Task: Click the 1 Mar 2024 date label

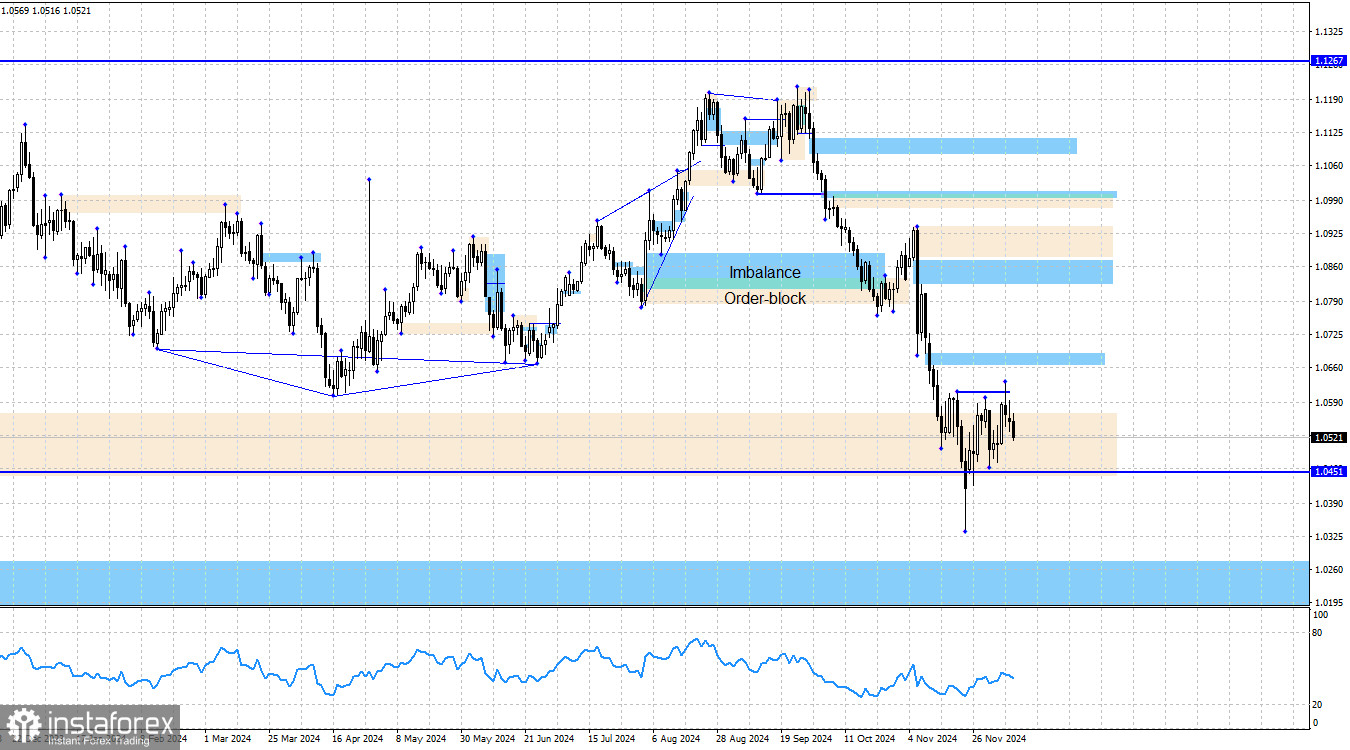Action: (x=228, y=739)
